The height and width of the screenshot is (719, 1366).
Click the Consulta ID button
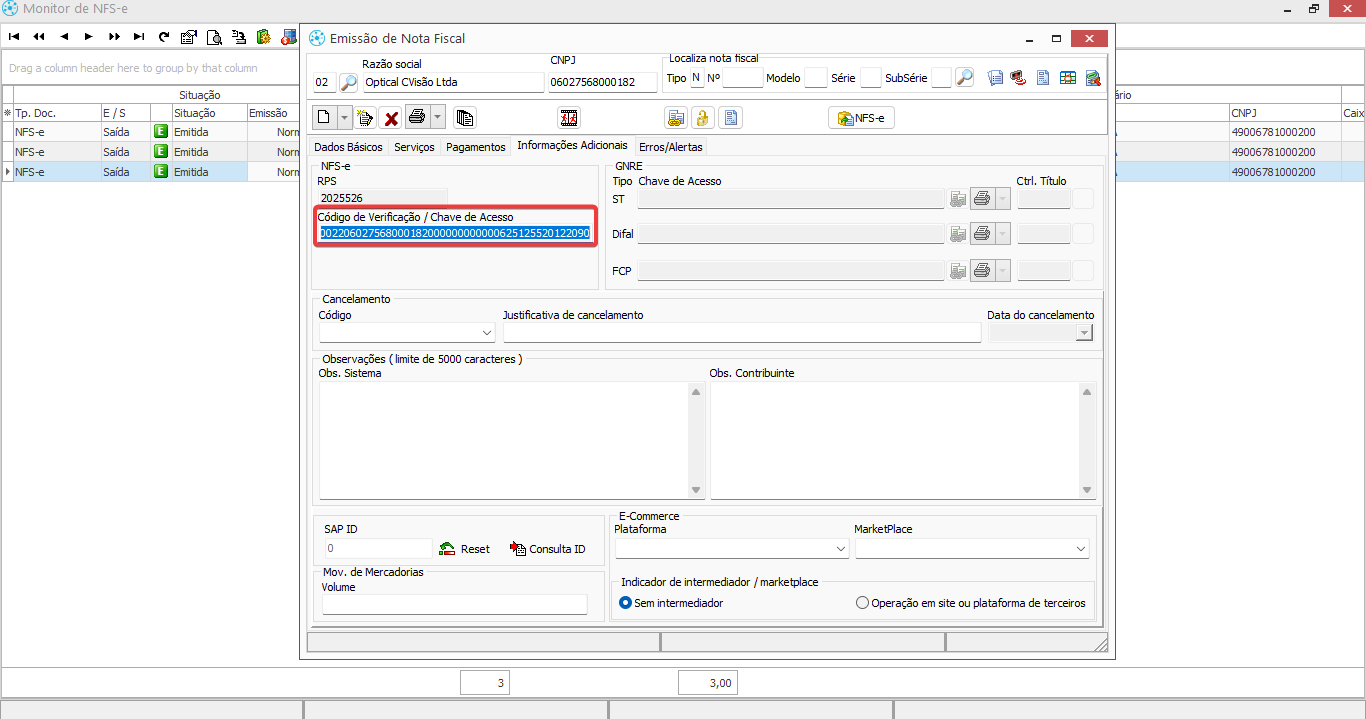547,549
